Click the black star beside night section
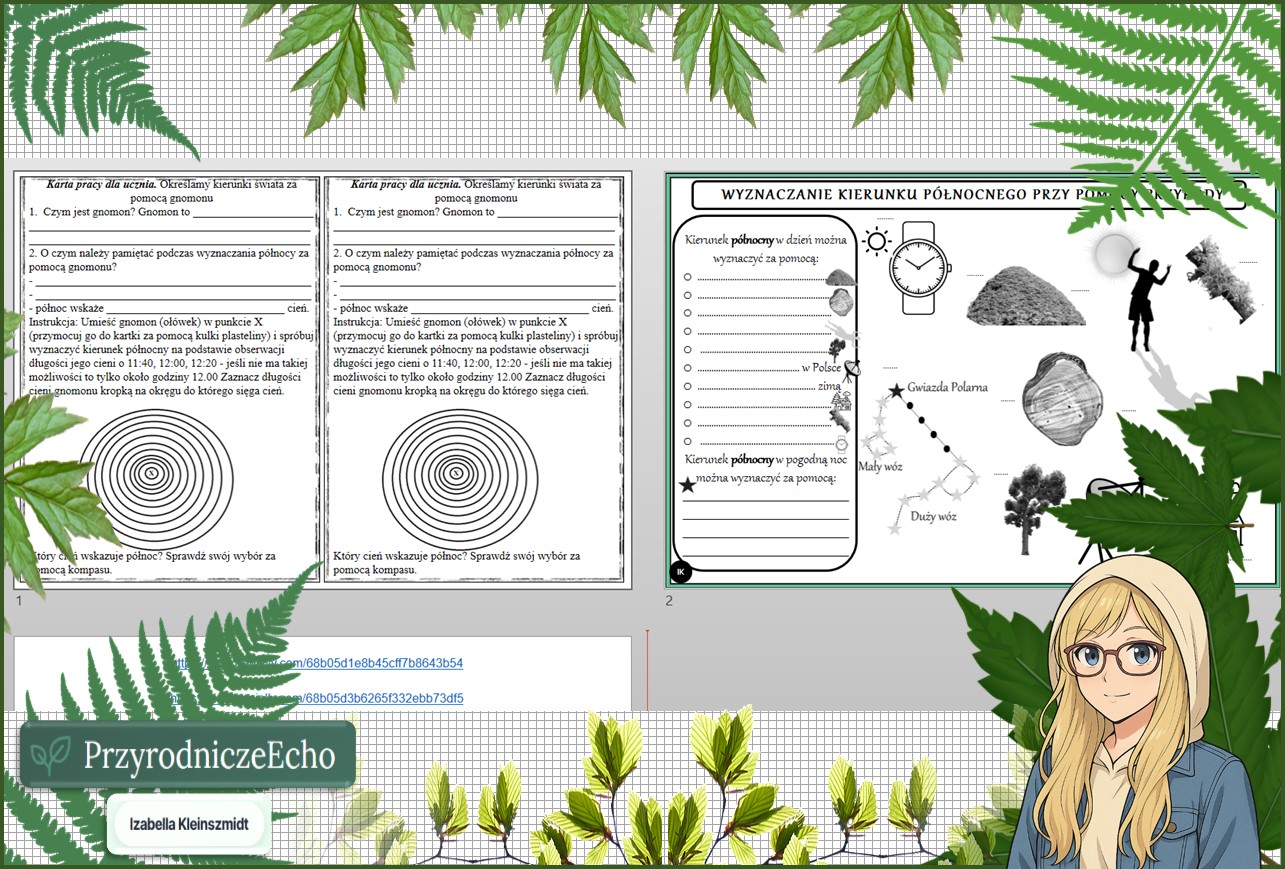1285x869 pixels. click(687, 486)
